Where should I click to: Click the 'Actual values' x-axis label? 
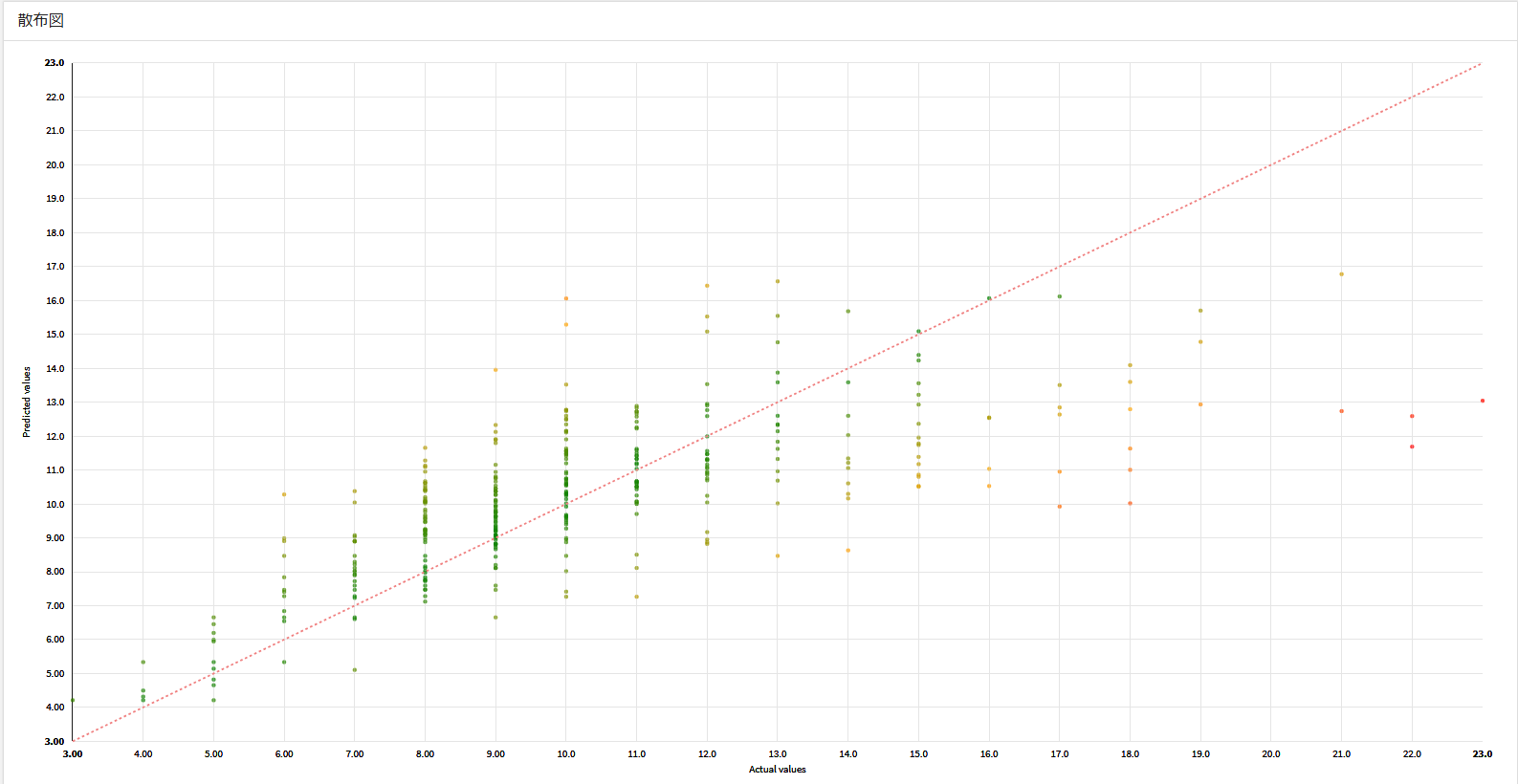click(x=778, y=770)
